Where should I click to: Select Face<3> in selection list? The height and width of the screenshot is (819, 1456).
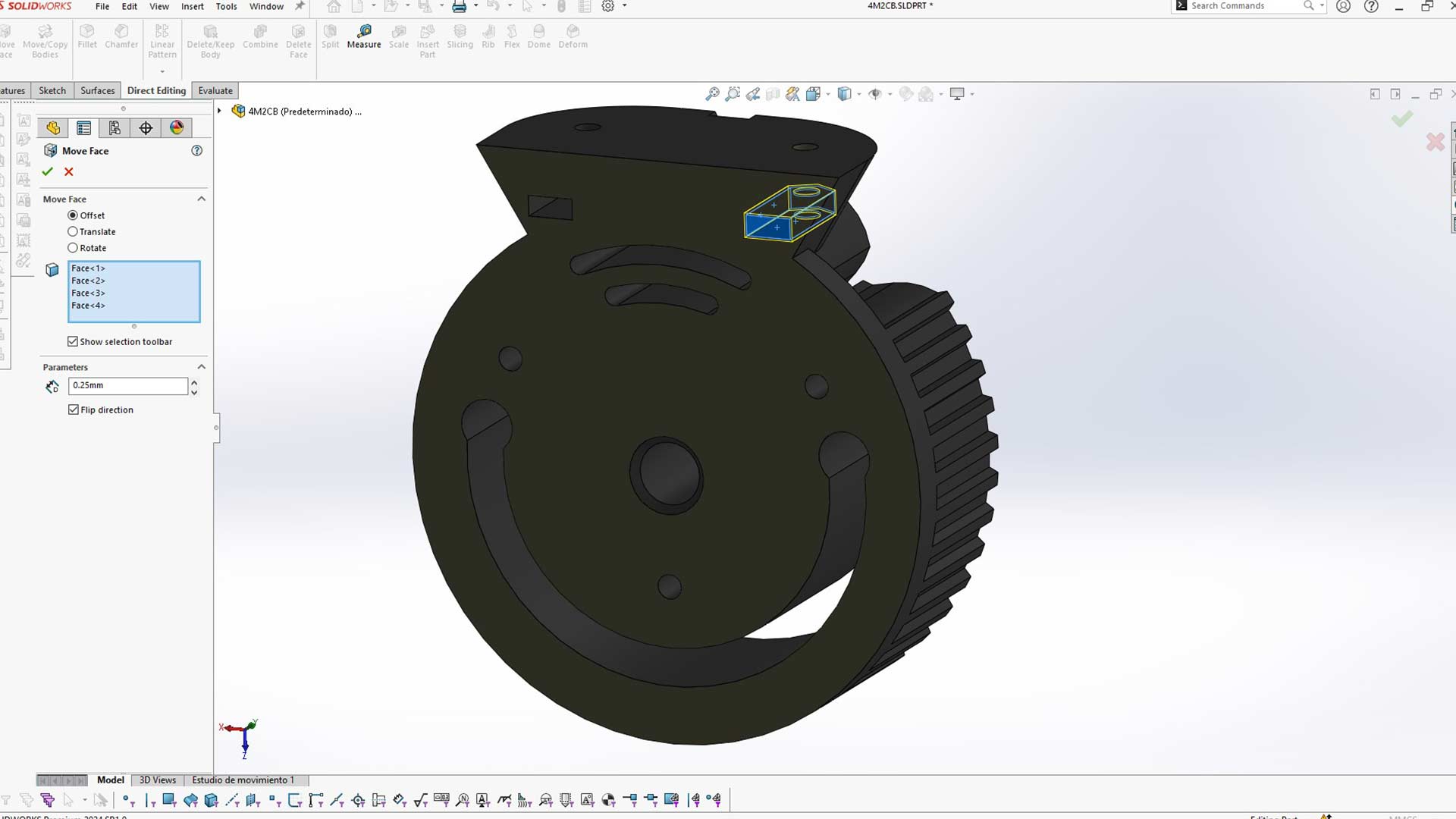point(88,293)
